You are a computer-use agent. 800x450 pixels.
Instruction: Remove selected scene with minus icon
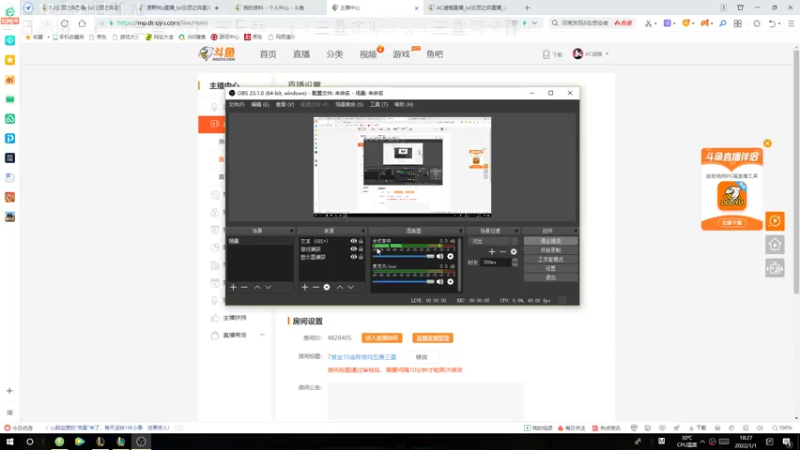244,287
